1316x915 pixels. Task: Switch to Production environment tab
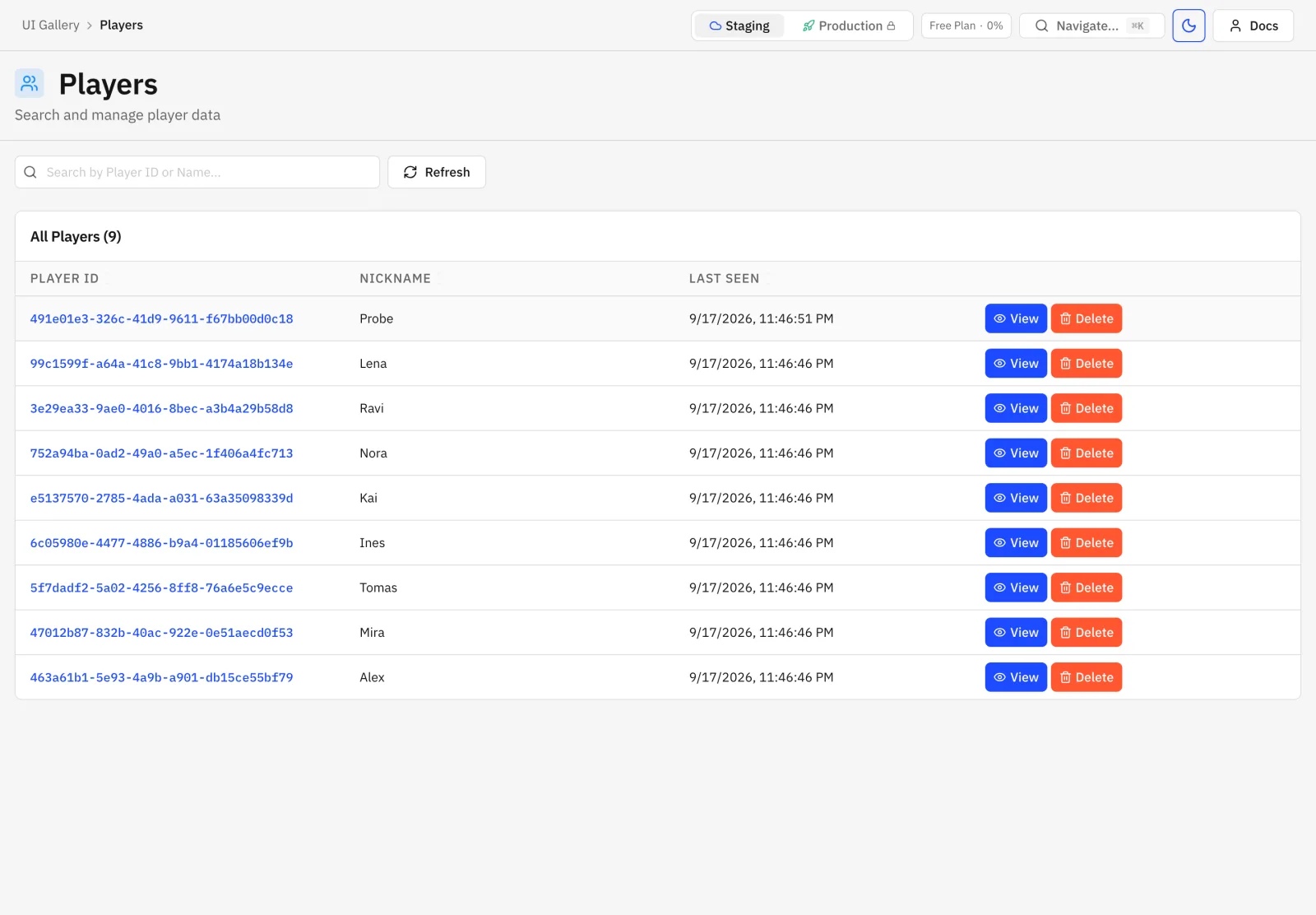tap(848, 26)
